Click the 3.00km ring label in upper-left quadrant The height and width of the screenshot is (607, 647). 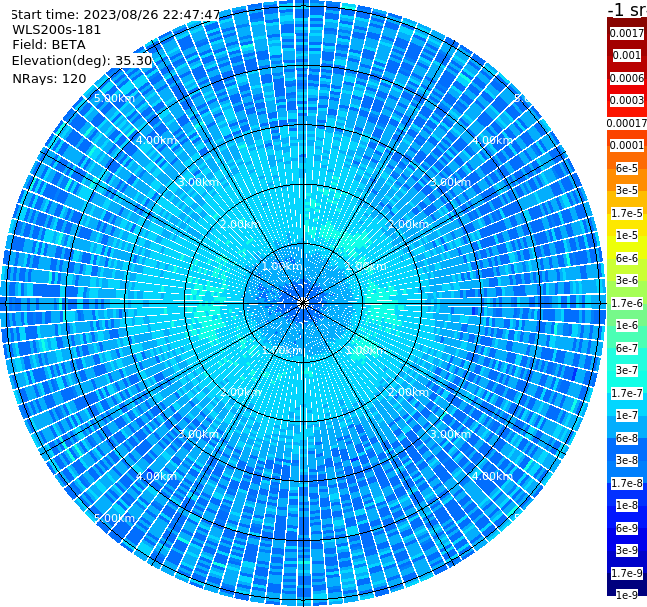pyautogui.click(x=198, y=182)
